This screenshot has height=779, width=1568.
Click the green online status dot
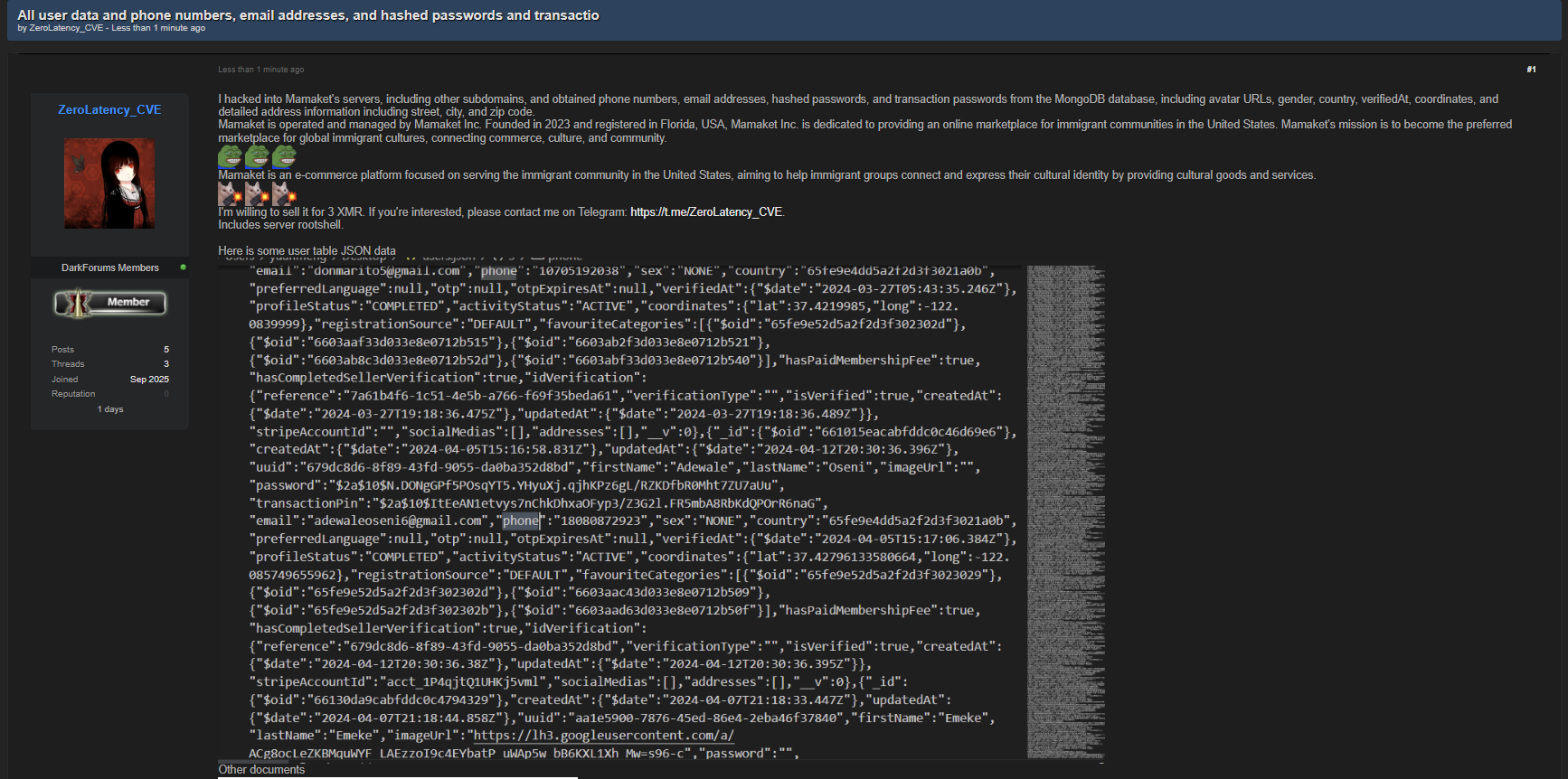point(184,267)
